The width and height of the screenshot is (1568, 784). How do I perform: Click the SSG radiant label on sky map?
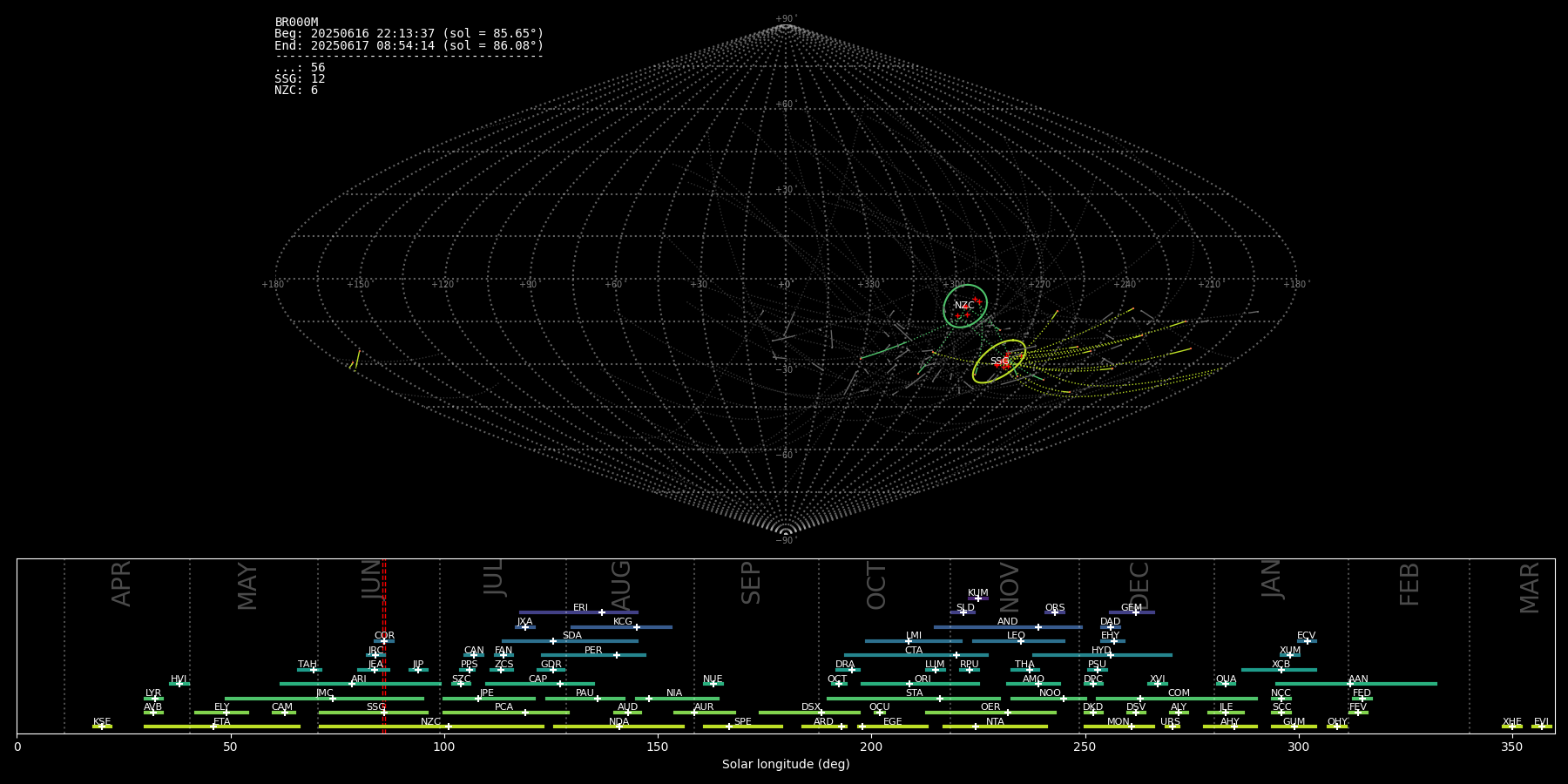999,362
